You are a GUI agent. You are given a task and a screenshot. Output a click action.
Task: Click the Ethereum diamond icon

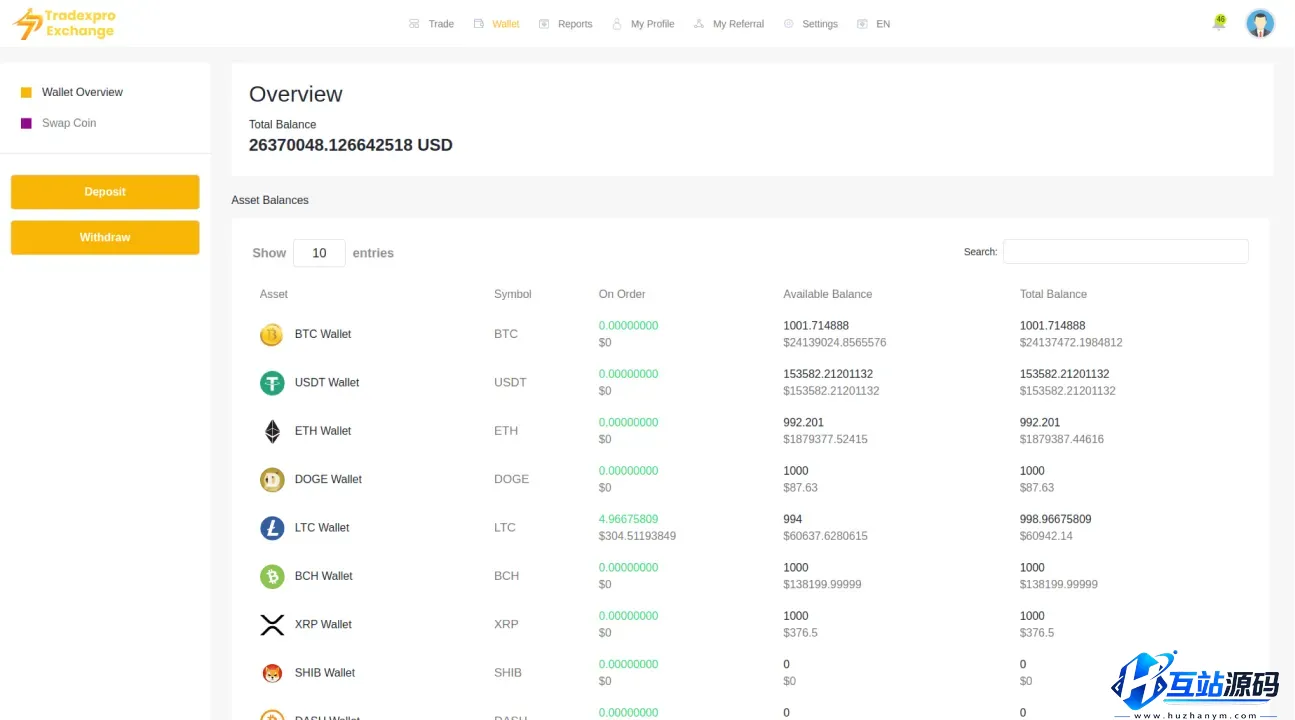click(272, 431)
